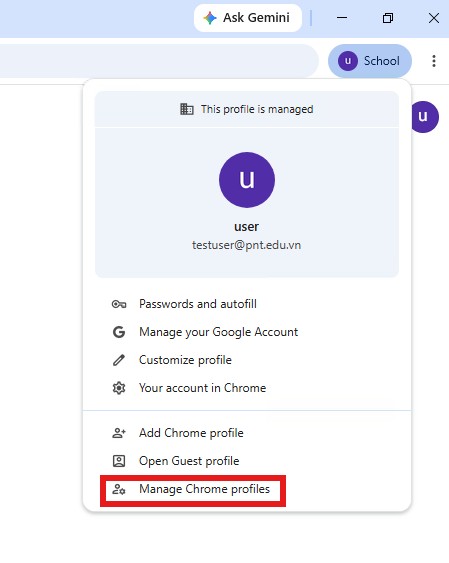The width and height of the screenshot is (449, 563).
Task: Click the guest profile portrait icon
Action: (119, 461)
